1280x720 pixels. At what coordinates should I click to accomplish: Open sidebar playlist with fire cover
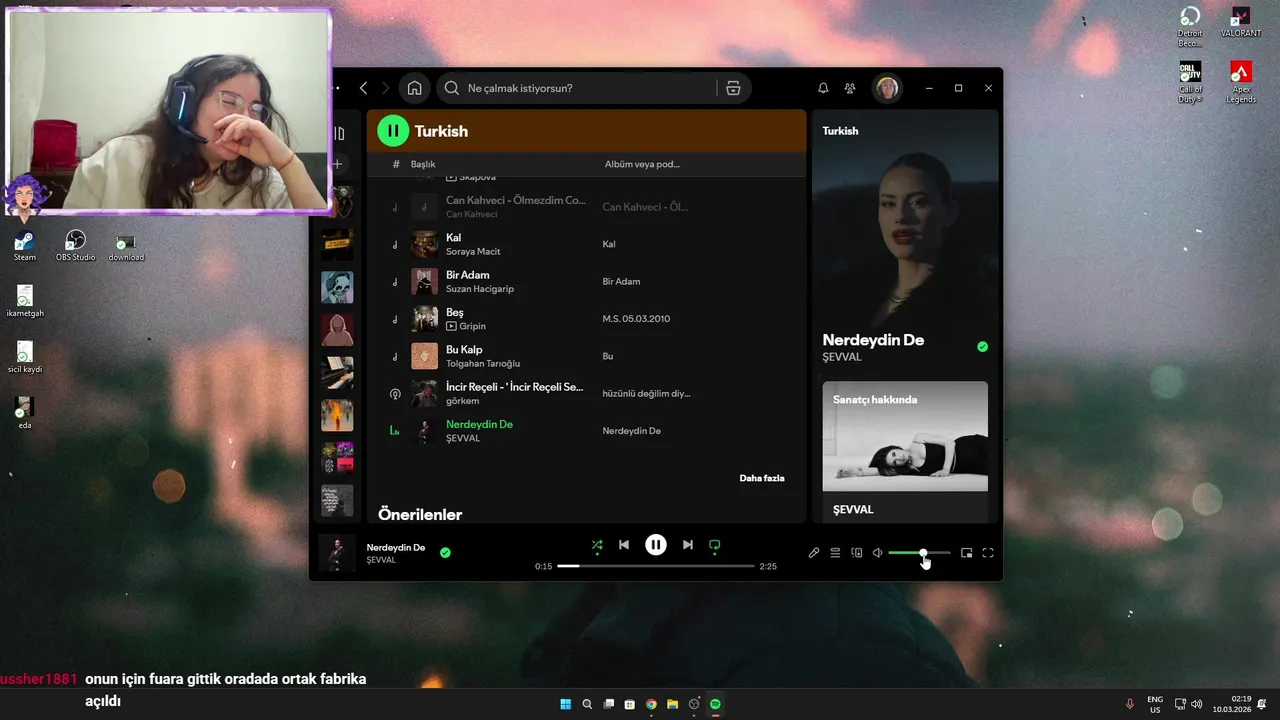click(x=337, y=416)
